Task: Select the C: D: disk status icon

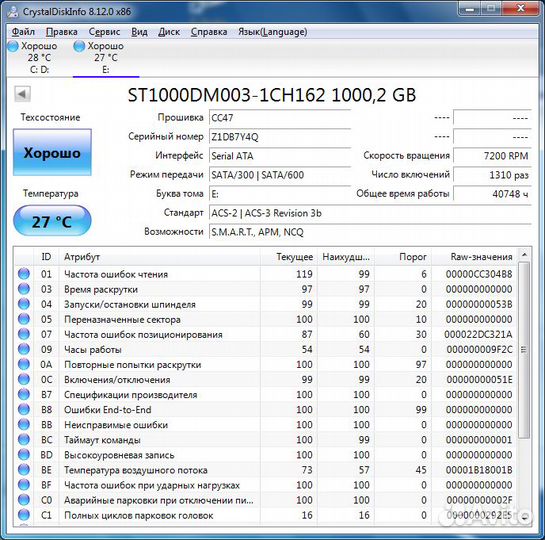Action: tap(13, 46)
